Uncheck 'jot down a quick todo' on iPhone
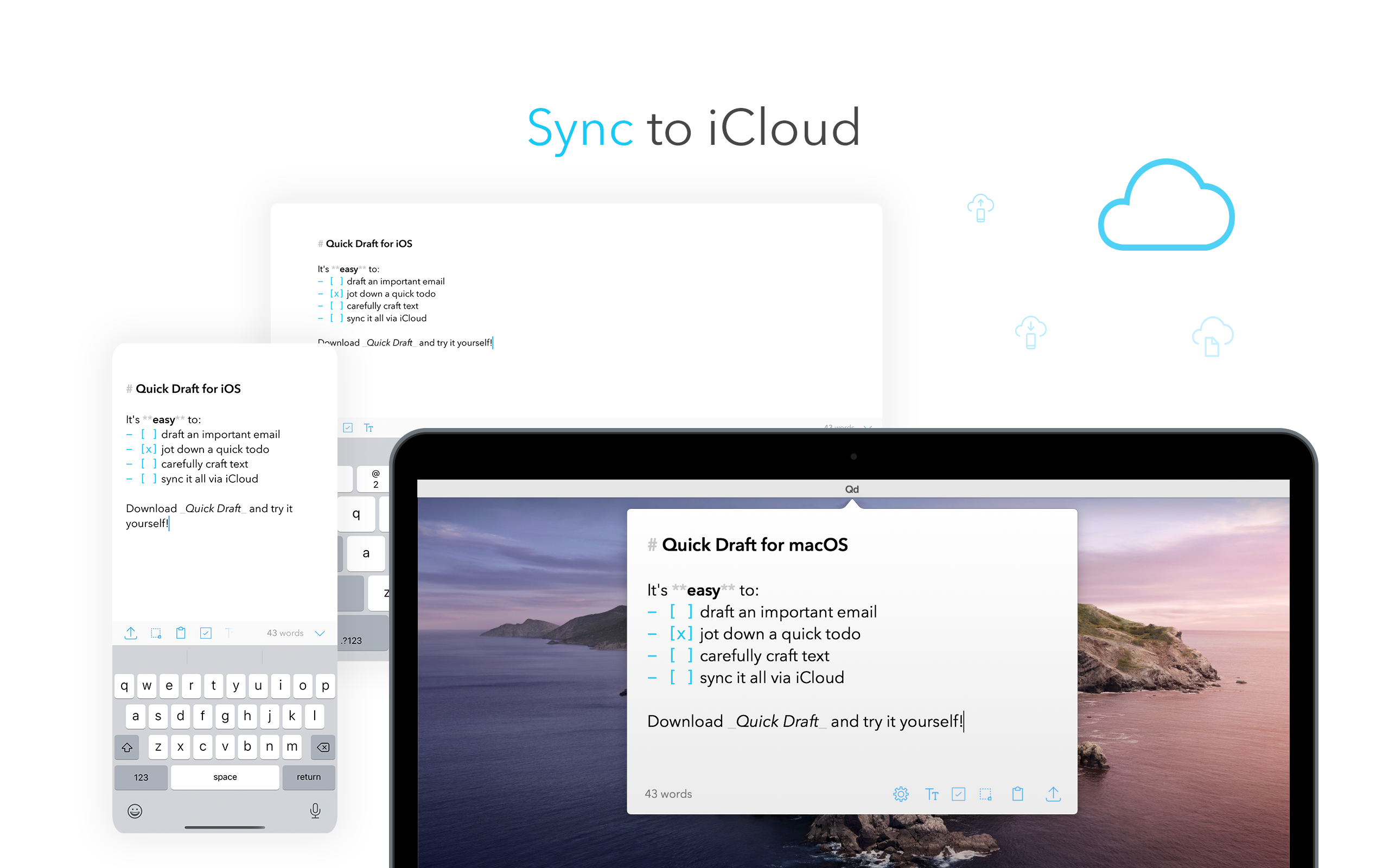1389x868 pixels. tap(149, 450)
